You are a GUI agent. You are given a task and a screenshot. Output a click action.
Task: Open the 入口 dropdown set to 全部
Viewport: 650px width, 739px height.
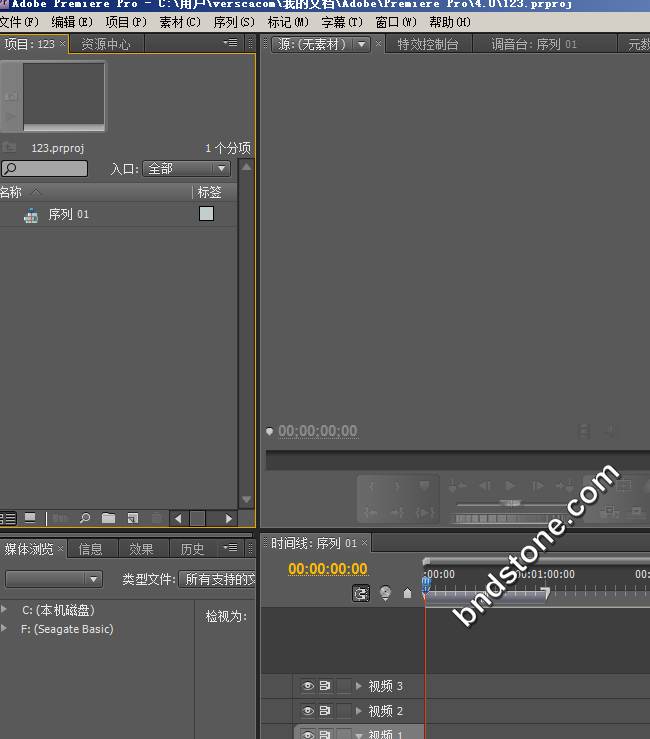pyautogui.click(x=187, y=169)
